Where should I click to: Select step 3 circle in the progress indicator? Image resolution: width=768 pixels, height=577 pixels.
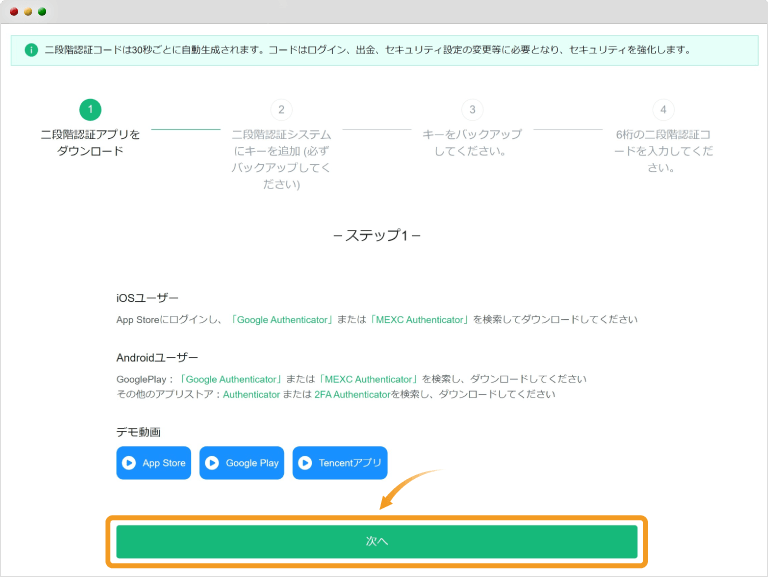[472, 110]
